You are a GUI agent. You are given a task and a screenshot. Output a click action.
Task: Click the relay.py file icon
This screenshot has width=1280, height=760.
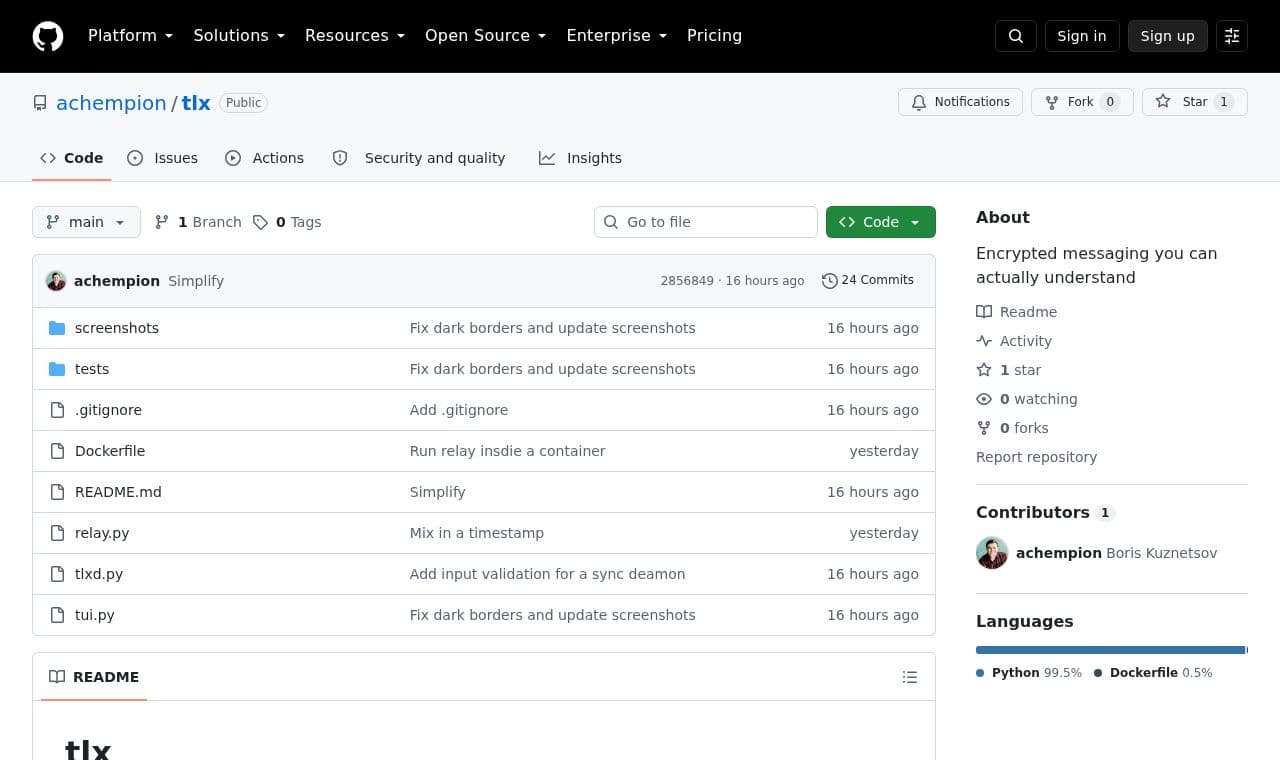tap(57, 533)
